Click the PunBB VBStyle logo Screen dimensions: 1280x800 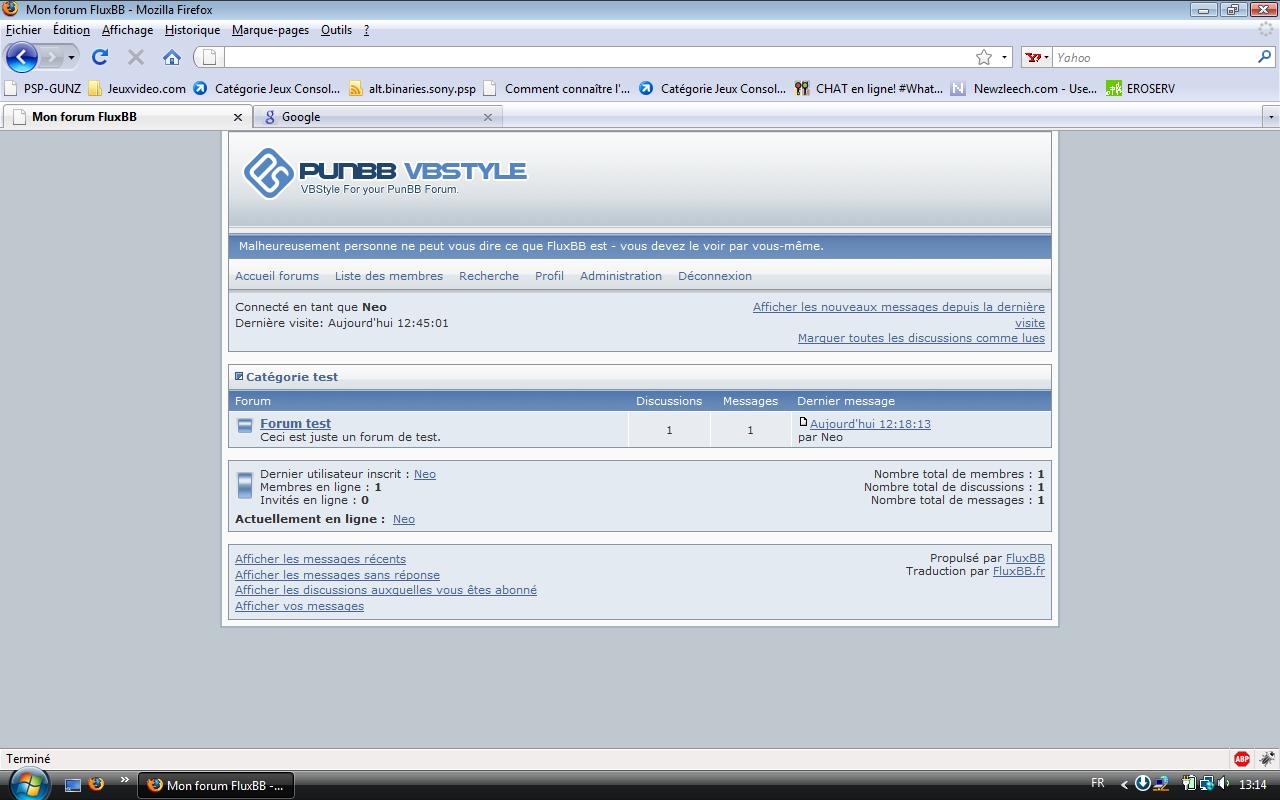click(x=385, y=173)
